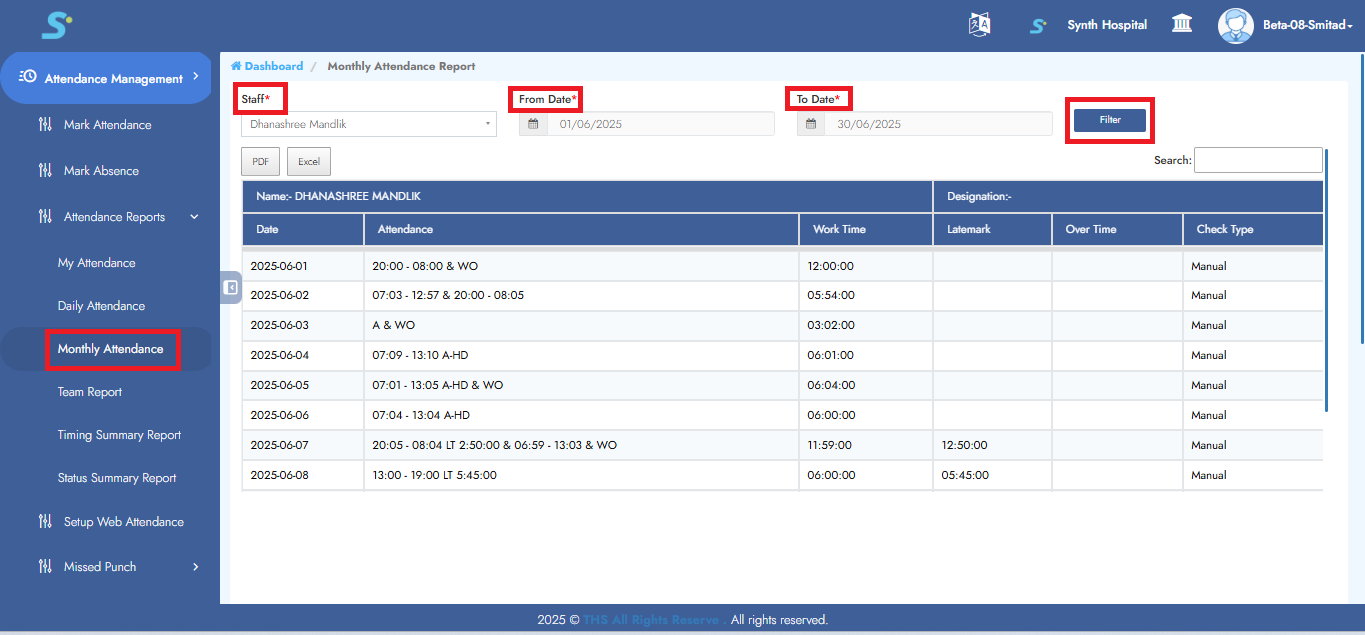Click into the Search input field
1365x635 pixels.
coord(1257,160)
